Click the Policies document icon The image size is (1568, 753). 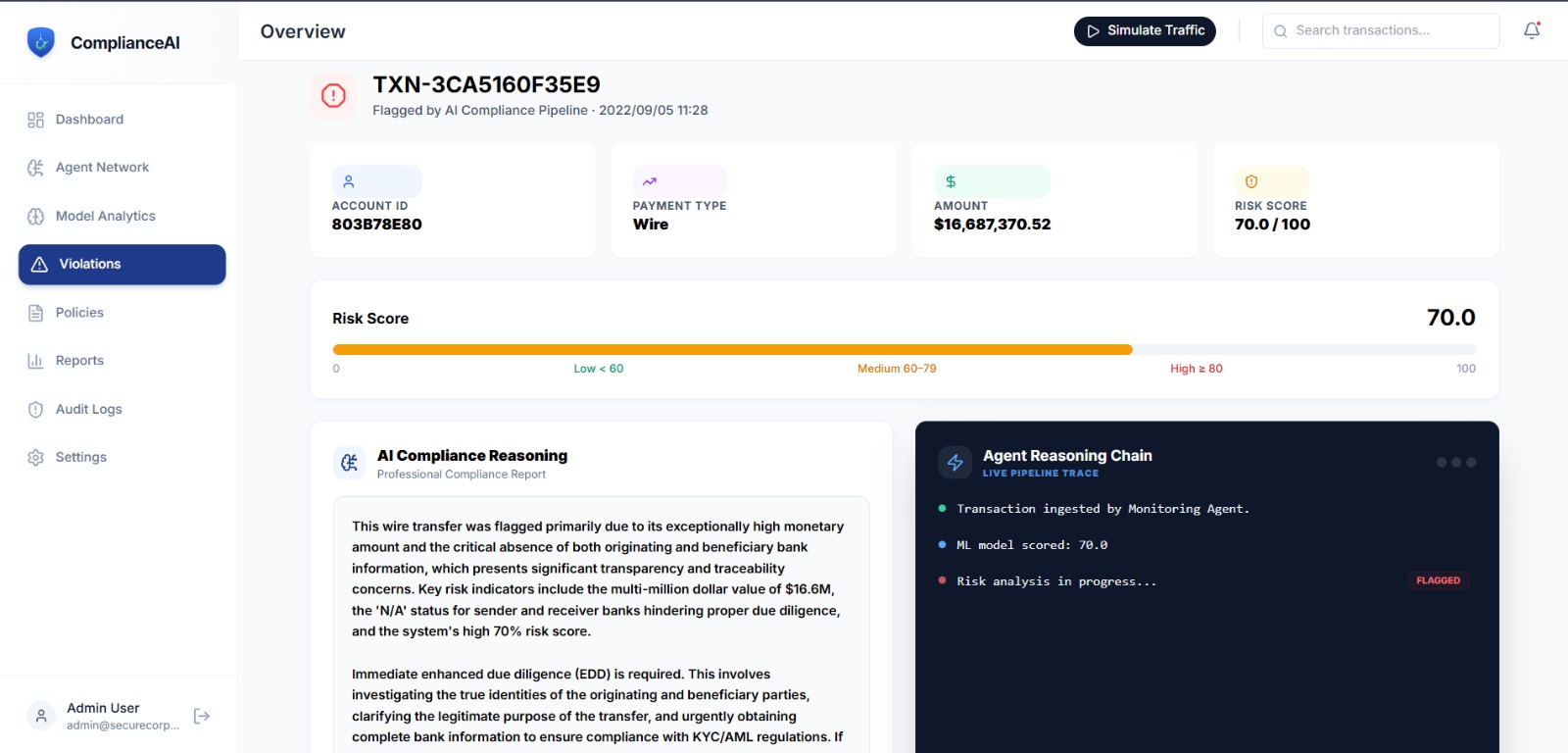point(36,313)
